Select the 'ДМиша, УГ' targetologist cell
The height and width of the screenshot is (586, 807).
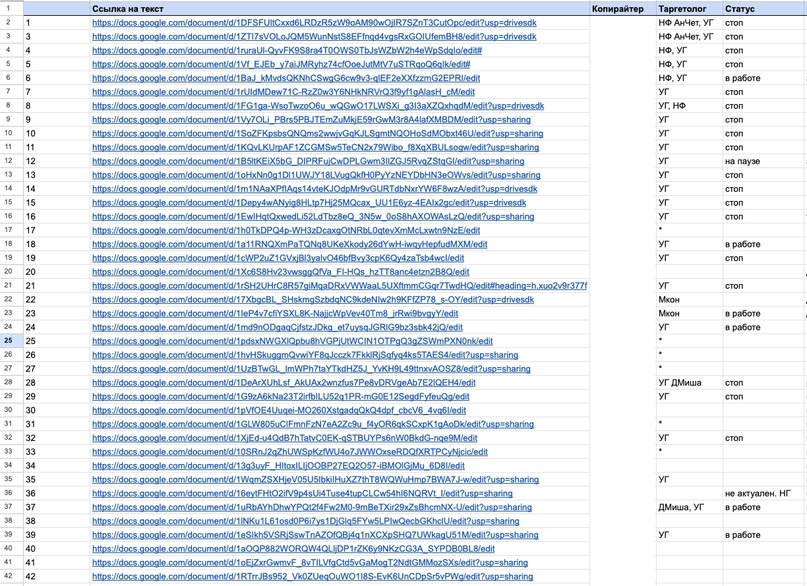(x=689, y=507)
